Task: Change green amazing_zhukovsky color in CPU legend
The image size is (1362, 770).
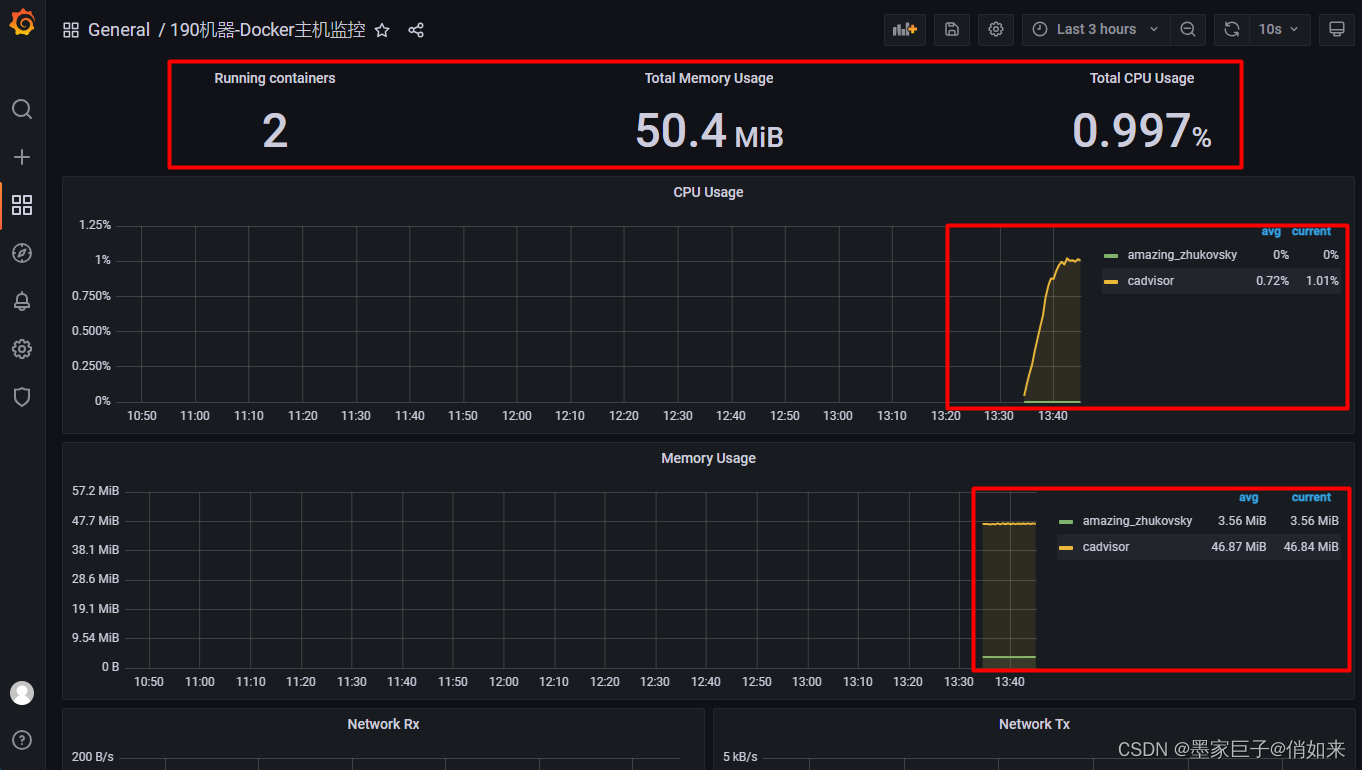Action: 1111,255
